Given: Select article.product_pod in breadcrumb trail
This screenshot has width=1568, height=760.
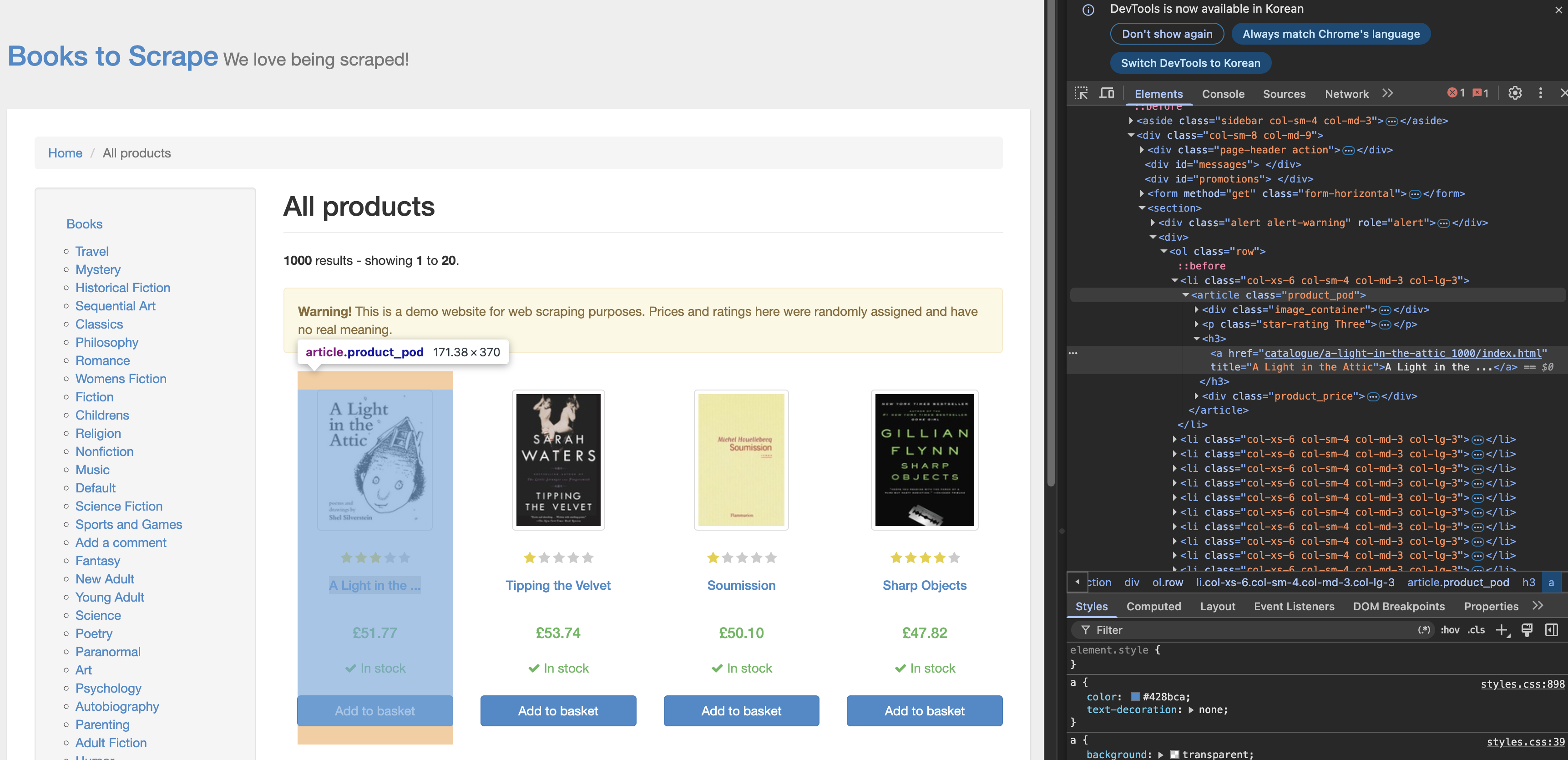Looking at the screenshot, I should pyautogui.click(x=1458, y=583).
